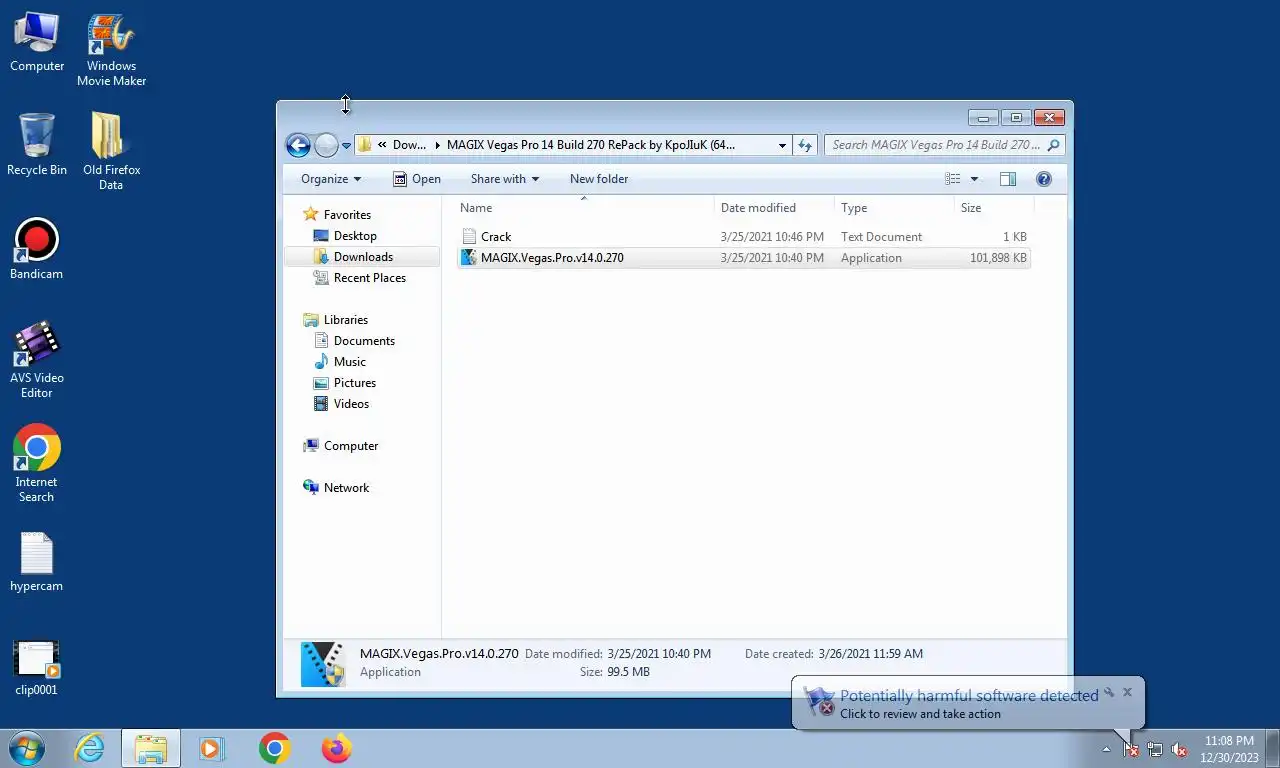Open Firefox from the taskbar
Viewport: 1280px width, 768px height.
pos(336,748)
